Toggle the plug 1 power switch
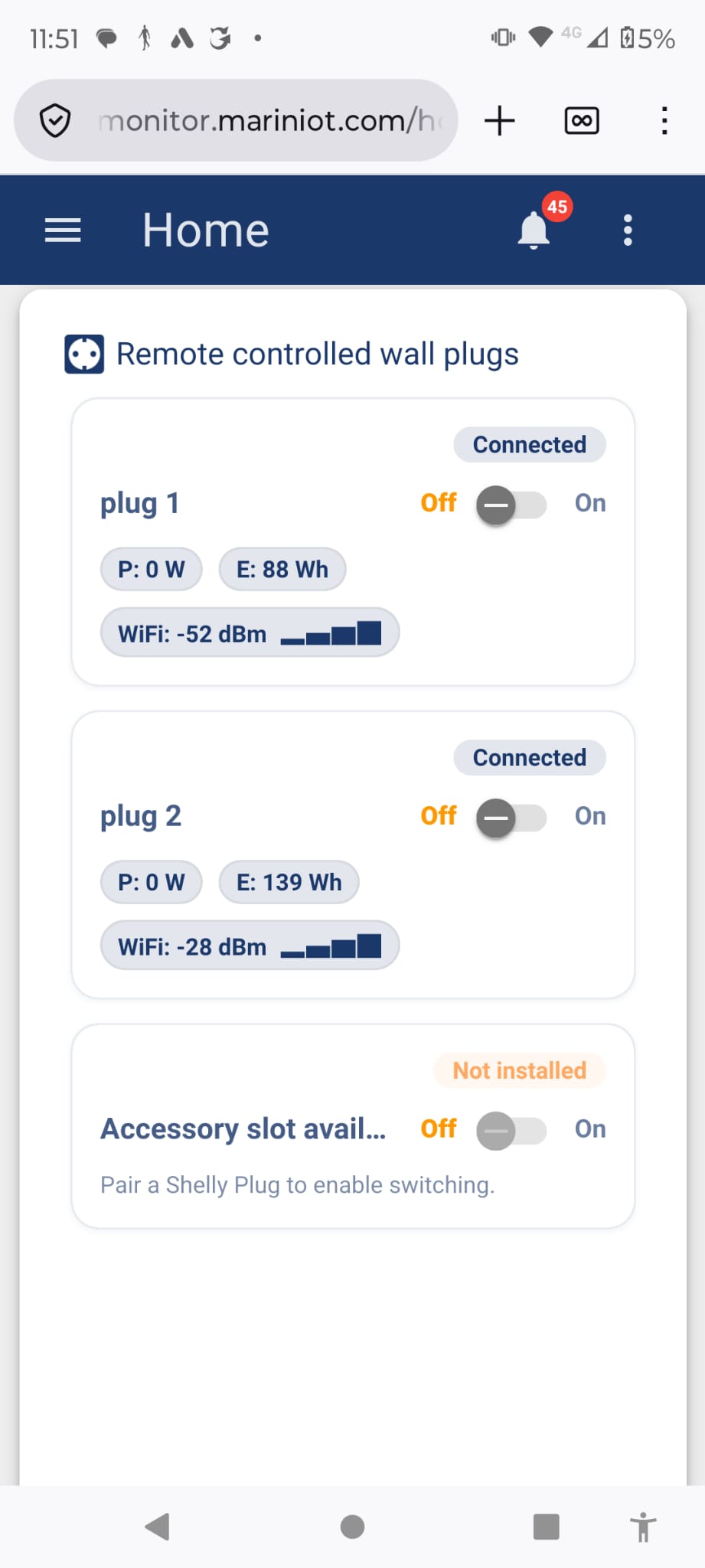Image resolution: width=705 pixels, height=1568 pixels. coord(511,505)
